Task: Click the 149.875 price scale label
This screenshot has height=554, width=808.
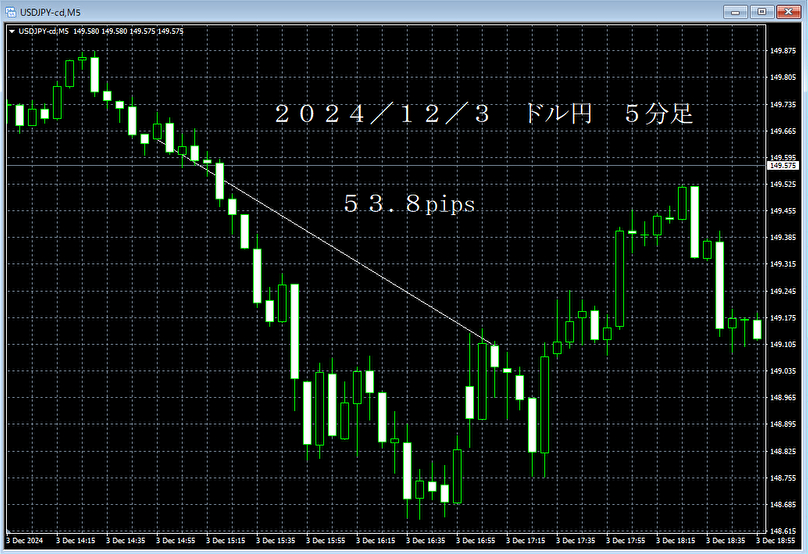Action: pyautogui.click(x=783, y=51)
